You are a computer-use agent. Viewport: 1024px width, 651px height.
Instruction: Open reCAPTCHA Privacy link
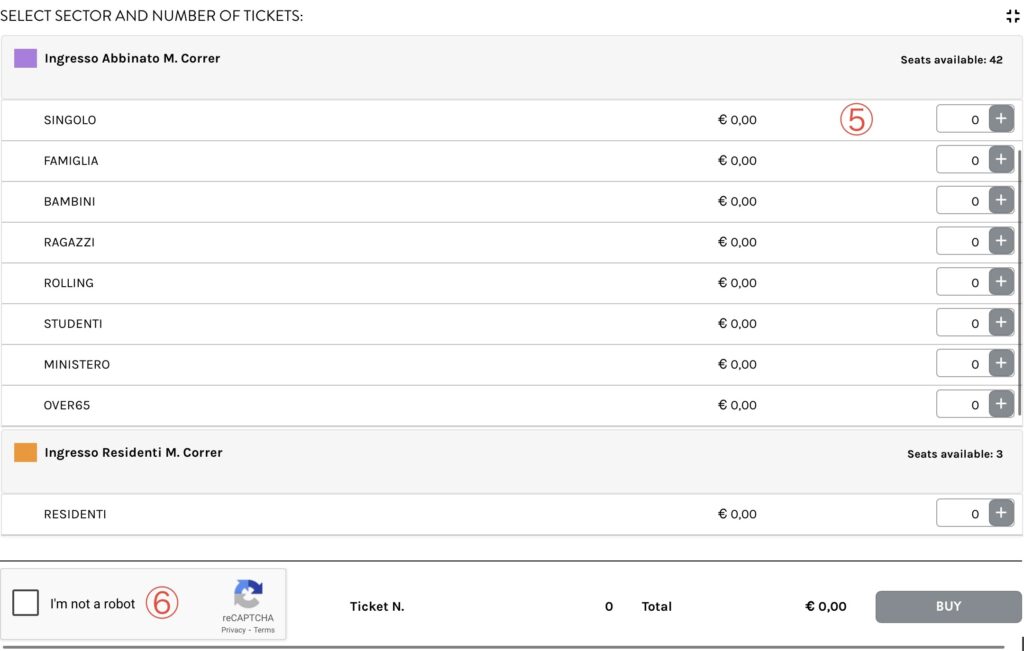click(x=234, y=630)
